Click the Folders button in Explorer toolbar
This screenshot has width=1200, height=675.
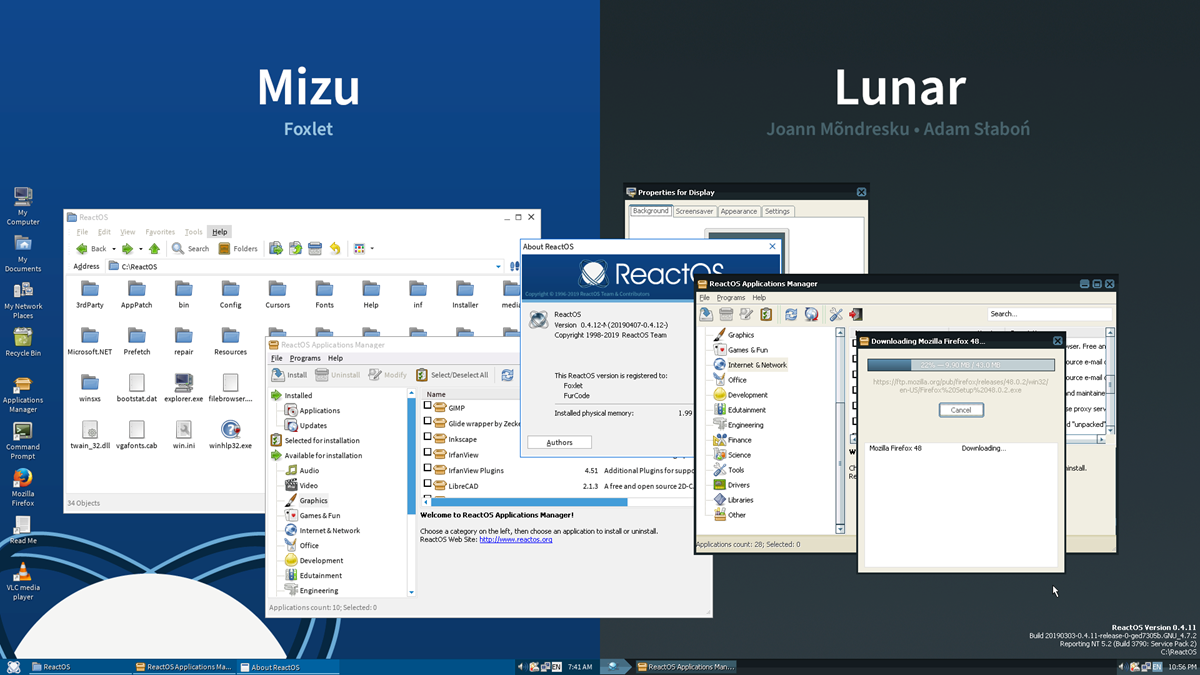[x=238, y=248]
